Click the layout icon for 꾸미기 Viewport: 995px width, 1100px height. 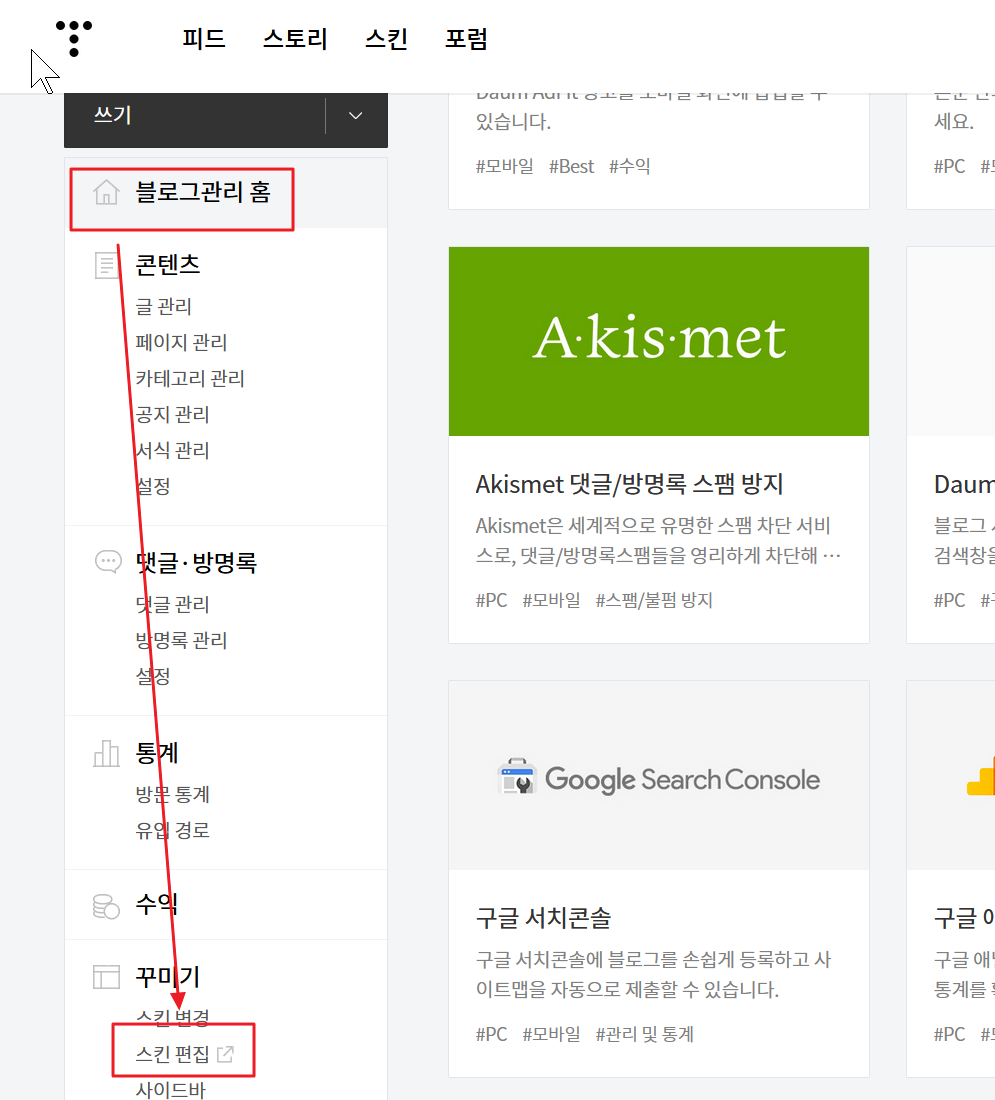[107, 977]
